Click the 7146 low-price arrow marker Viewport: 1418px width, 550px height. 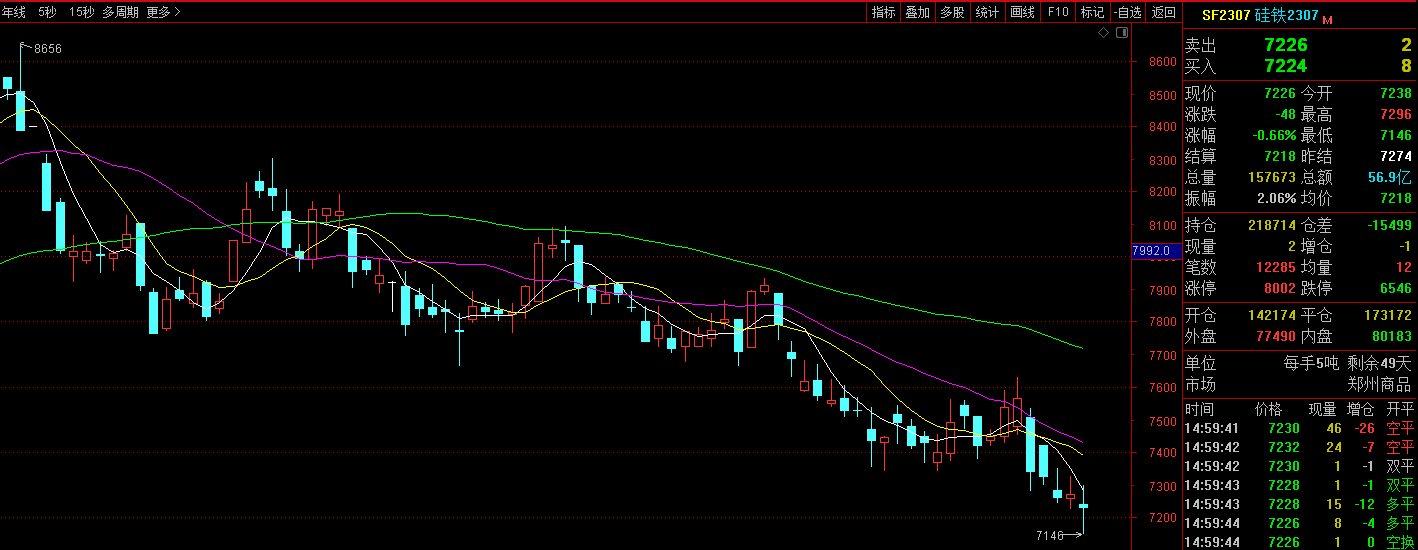pos(1059,536)
